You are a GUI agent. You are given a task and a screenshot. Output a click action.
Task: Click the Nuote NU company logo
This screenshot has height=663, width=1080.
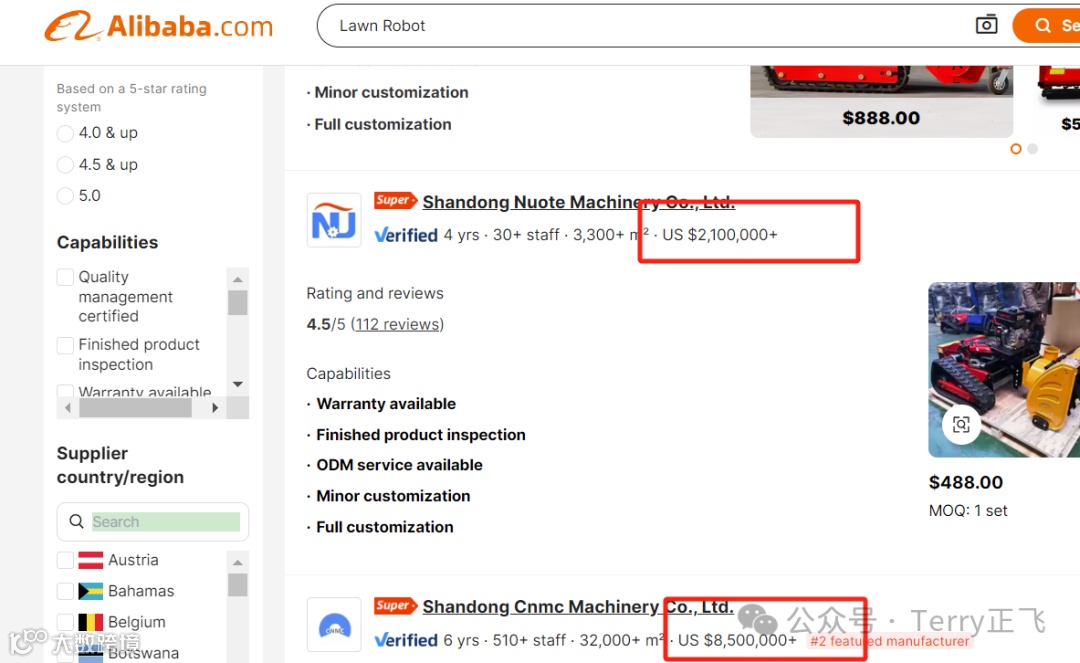[x=334, y=220]
